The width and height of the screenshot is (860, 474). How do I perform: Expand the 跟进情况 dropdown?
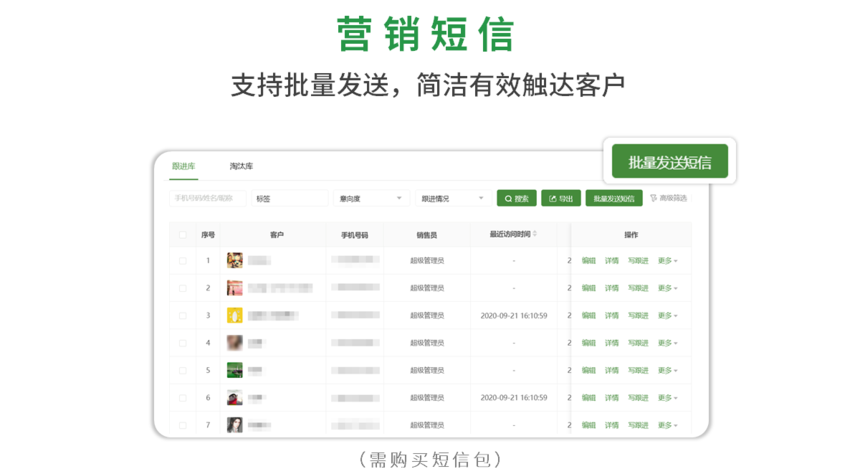pos(452,199)
